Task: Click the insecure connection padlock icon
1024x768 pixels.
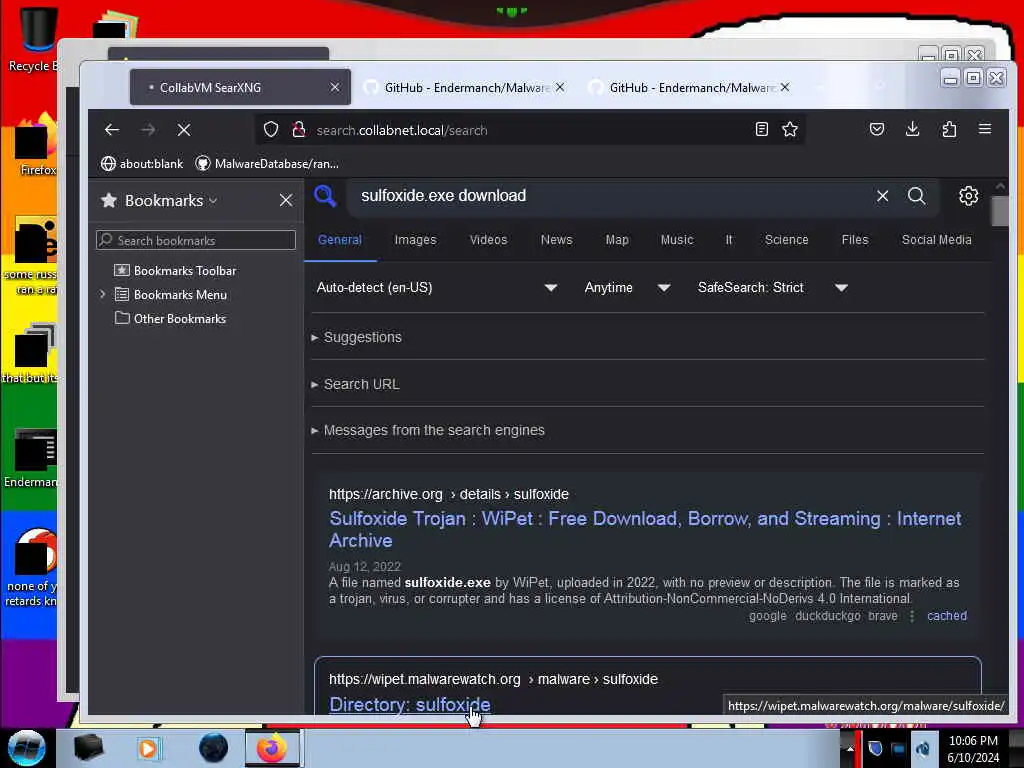Action: tap(298, 129)
